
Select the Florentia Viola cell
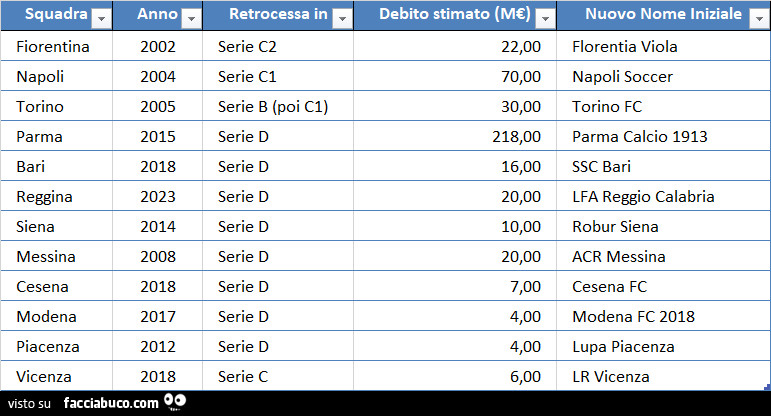(x=624, y=46)
